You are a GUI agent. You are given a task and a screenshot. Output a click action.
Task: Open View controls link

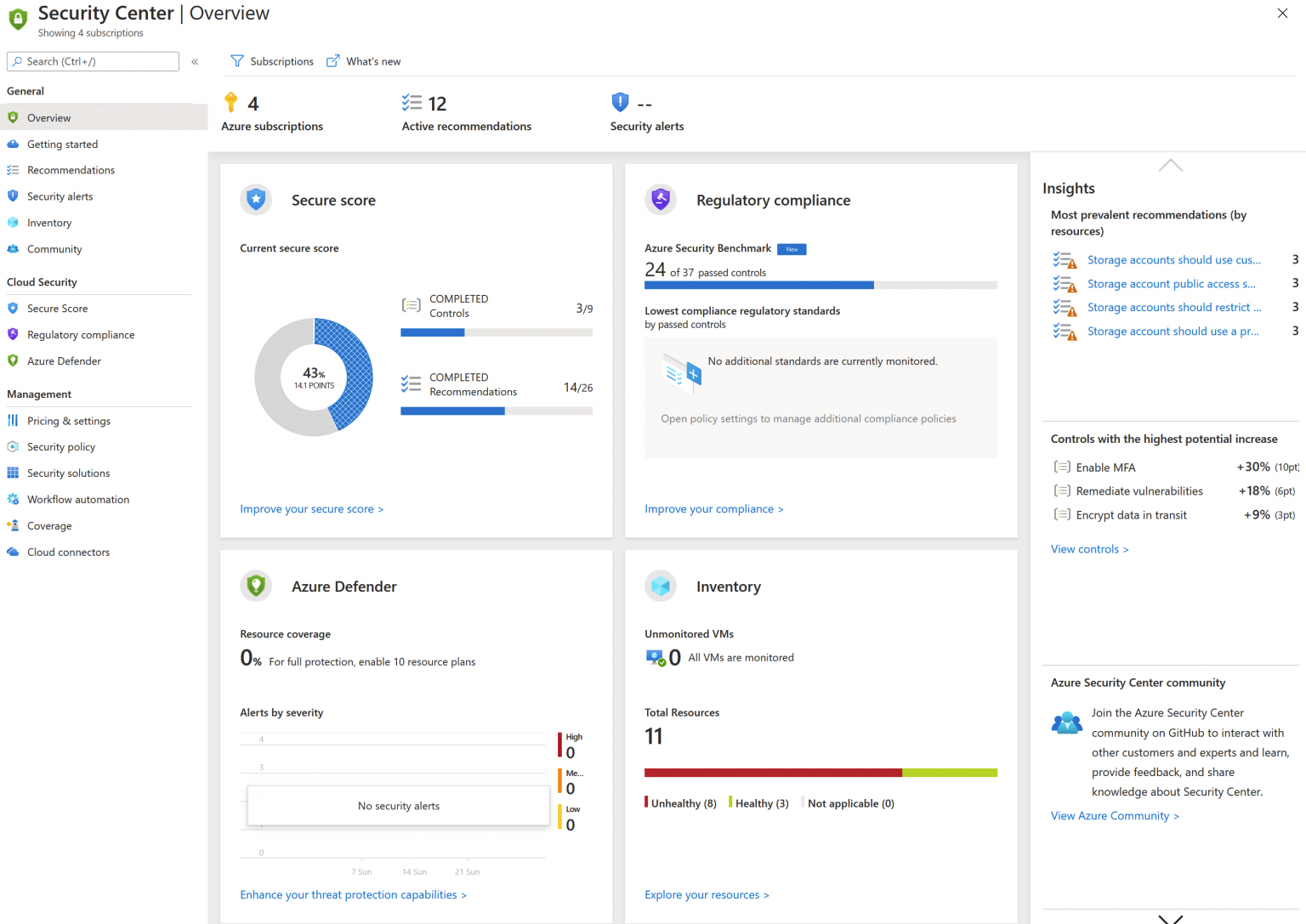tap(1089, 549)
